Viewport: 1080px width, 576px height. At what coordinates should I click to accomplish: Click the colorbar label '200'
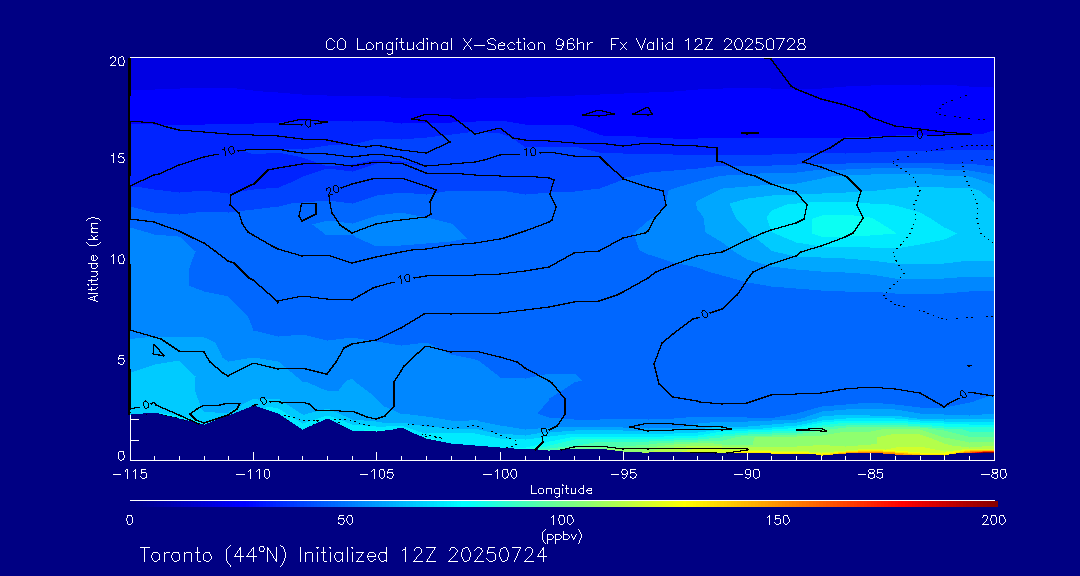tap(993, 520)
